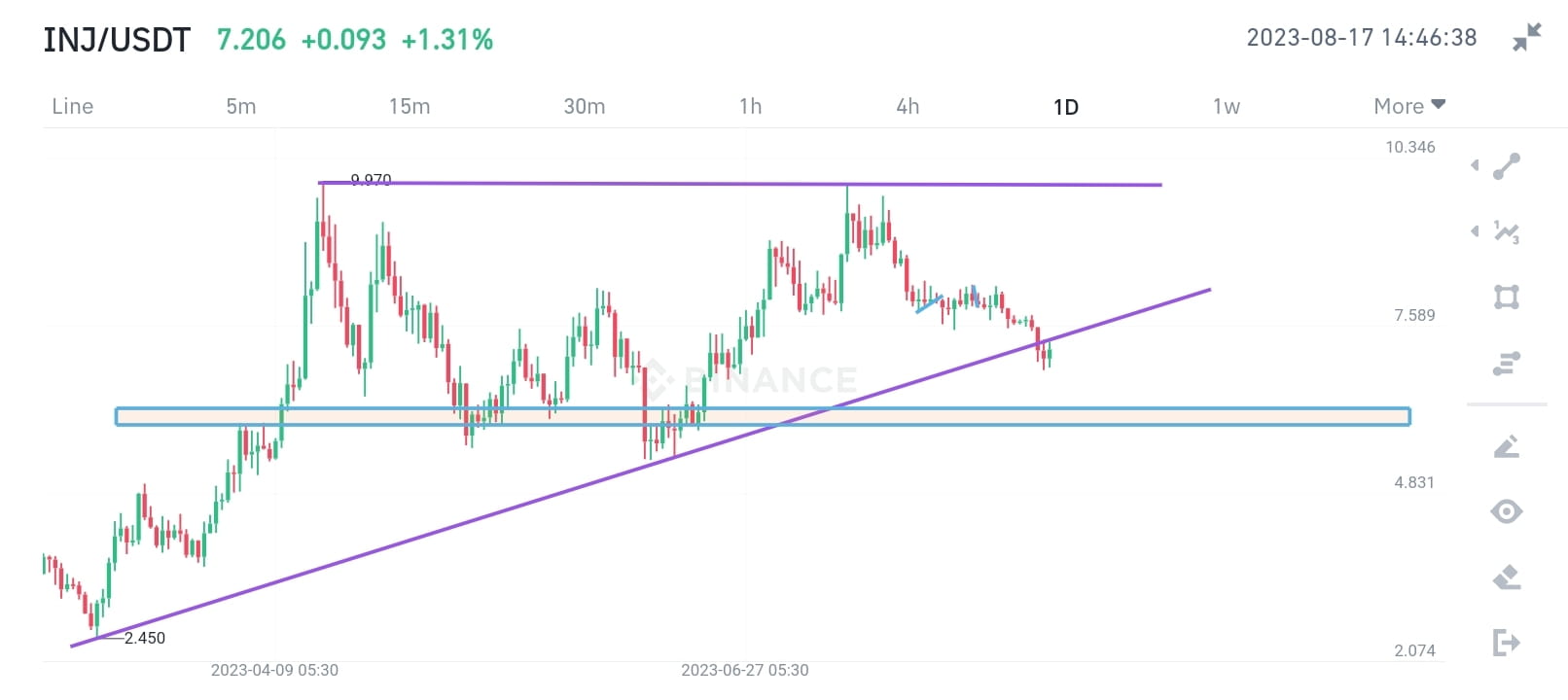
Task: Select the rectangle drawing tool
Action: 1506,297
